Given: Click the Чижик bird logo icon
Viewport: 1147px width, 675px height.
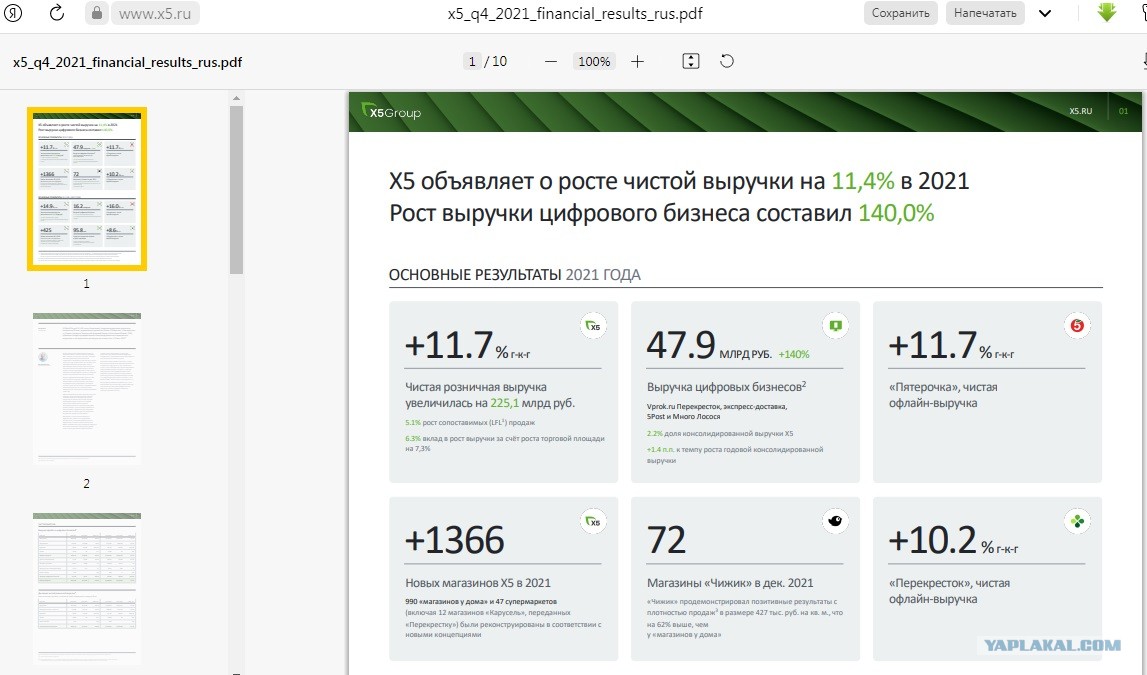Looking at the screenshot, I should pyautogui.click(x=835, y=521).
